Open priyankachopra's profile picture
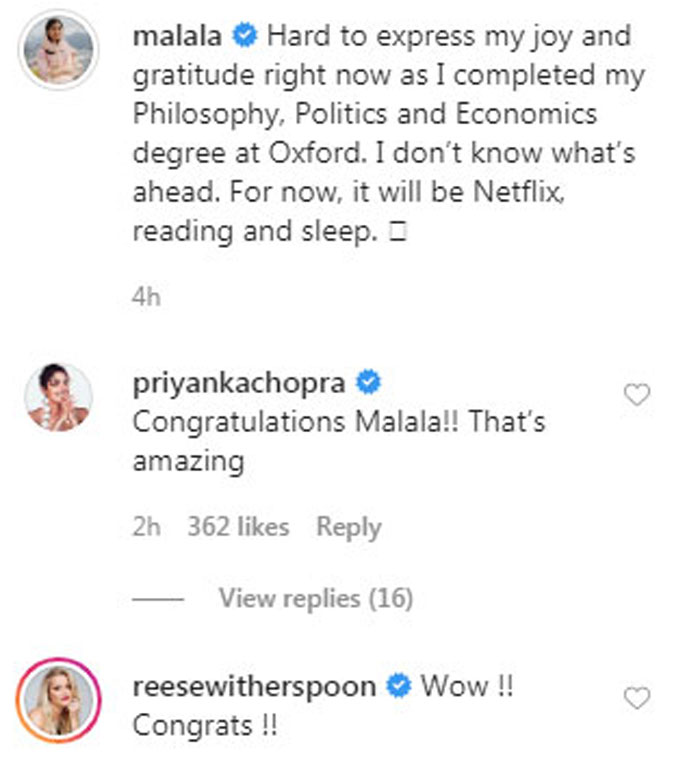Viewport: 700px width, 759px height. coord(58,397)
